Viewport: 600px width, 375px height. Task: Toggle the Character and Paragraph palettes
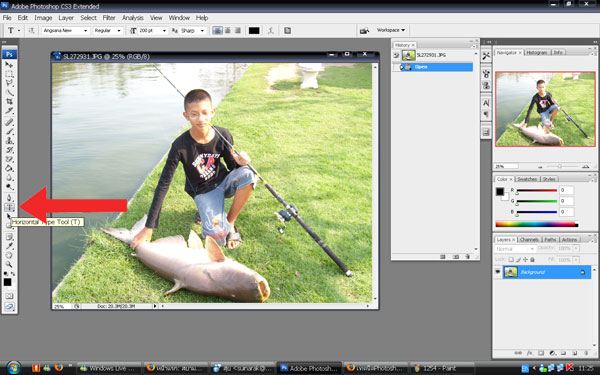point(287,30)
